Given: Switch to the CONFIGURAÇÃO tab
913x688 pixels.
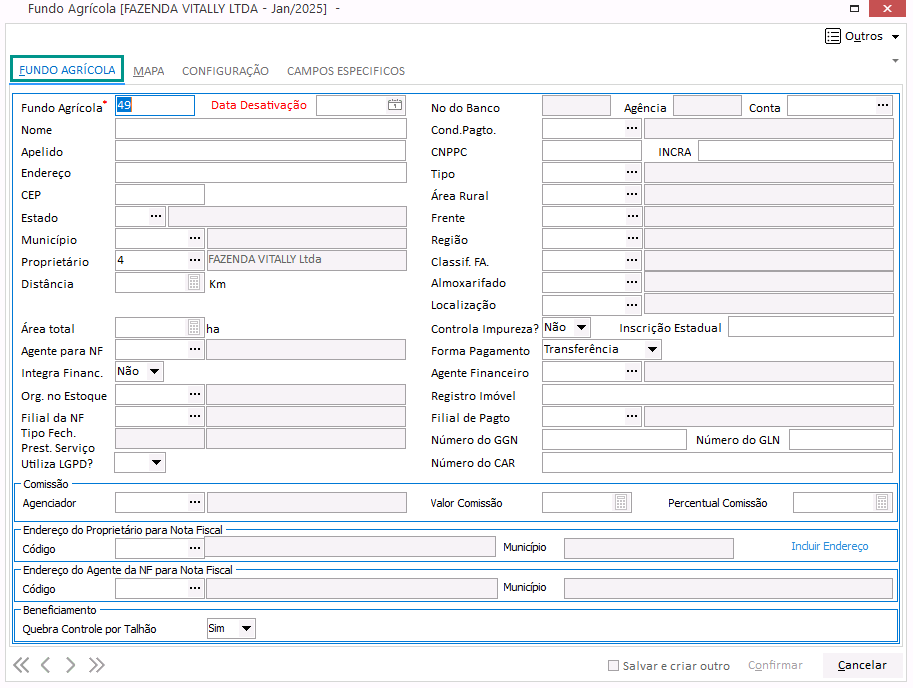Looking at the screenshot, I should click(x=225, y=71).
